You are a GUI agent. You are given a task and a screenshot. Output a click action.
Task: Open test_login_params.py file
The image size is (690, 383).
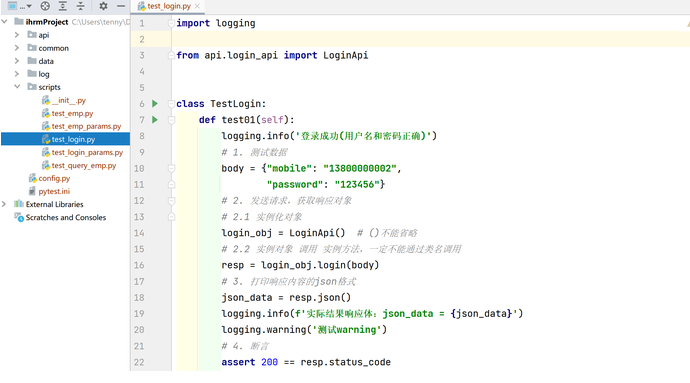tap(87, 152)
